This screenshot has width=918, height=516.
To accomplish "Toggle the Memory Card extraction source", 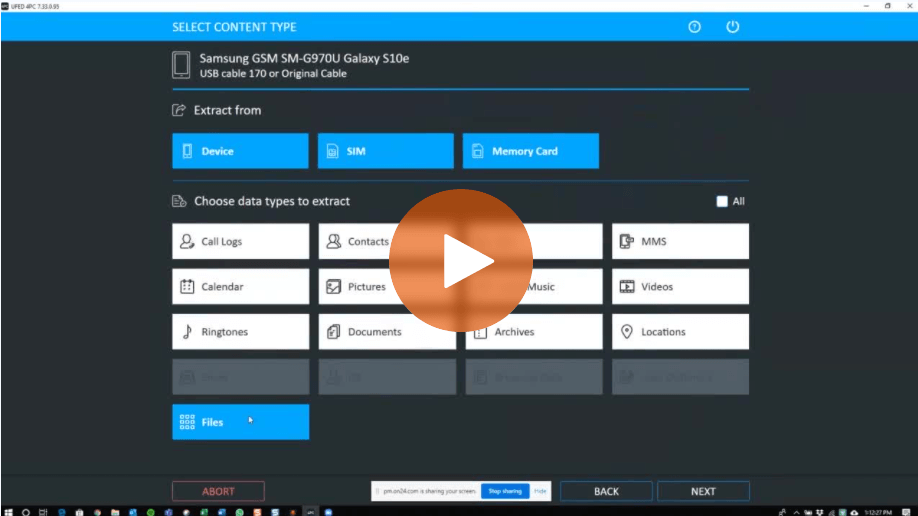I will pos(530,151).
